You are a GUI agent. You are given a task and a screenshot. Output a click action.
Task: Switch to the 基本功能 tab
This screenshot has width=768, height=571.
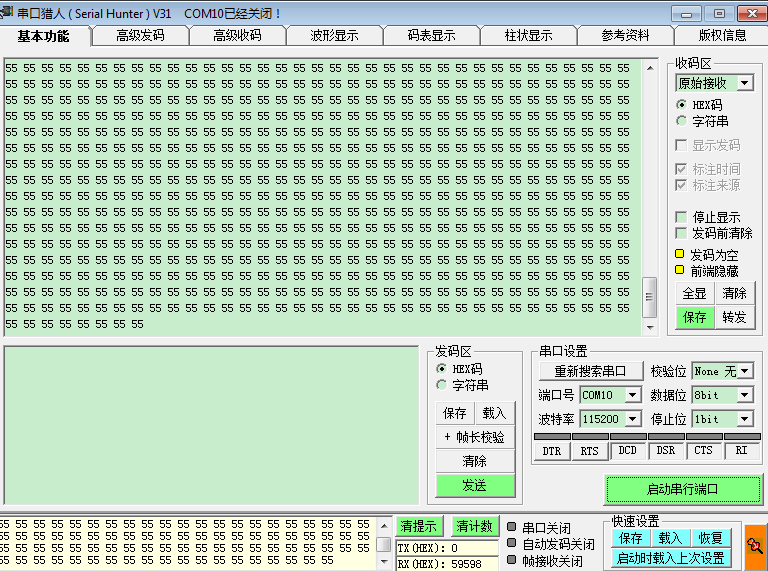pos(44,36)
